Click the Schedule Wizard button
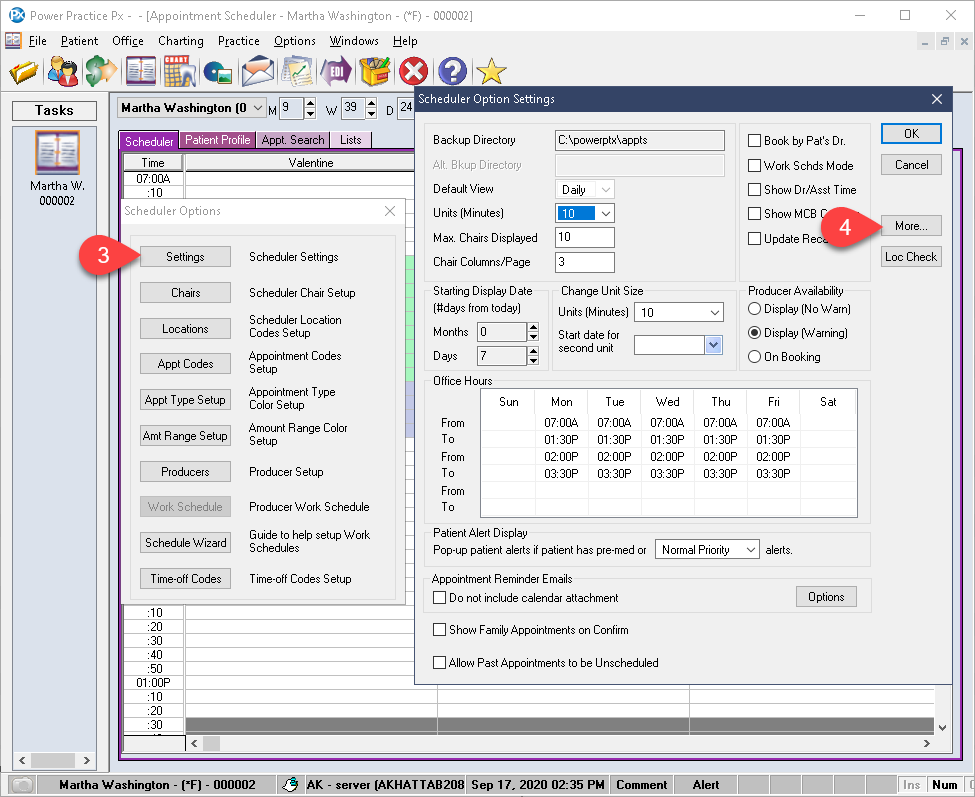 (x=185, y=543)
